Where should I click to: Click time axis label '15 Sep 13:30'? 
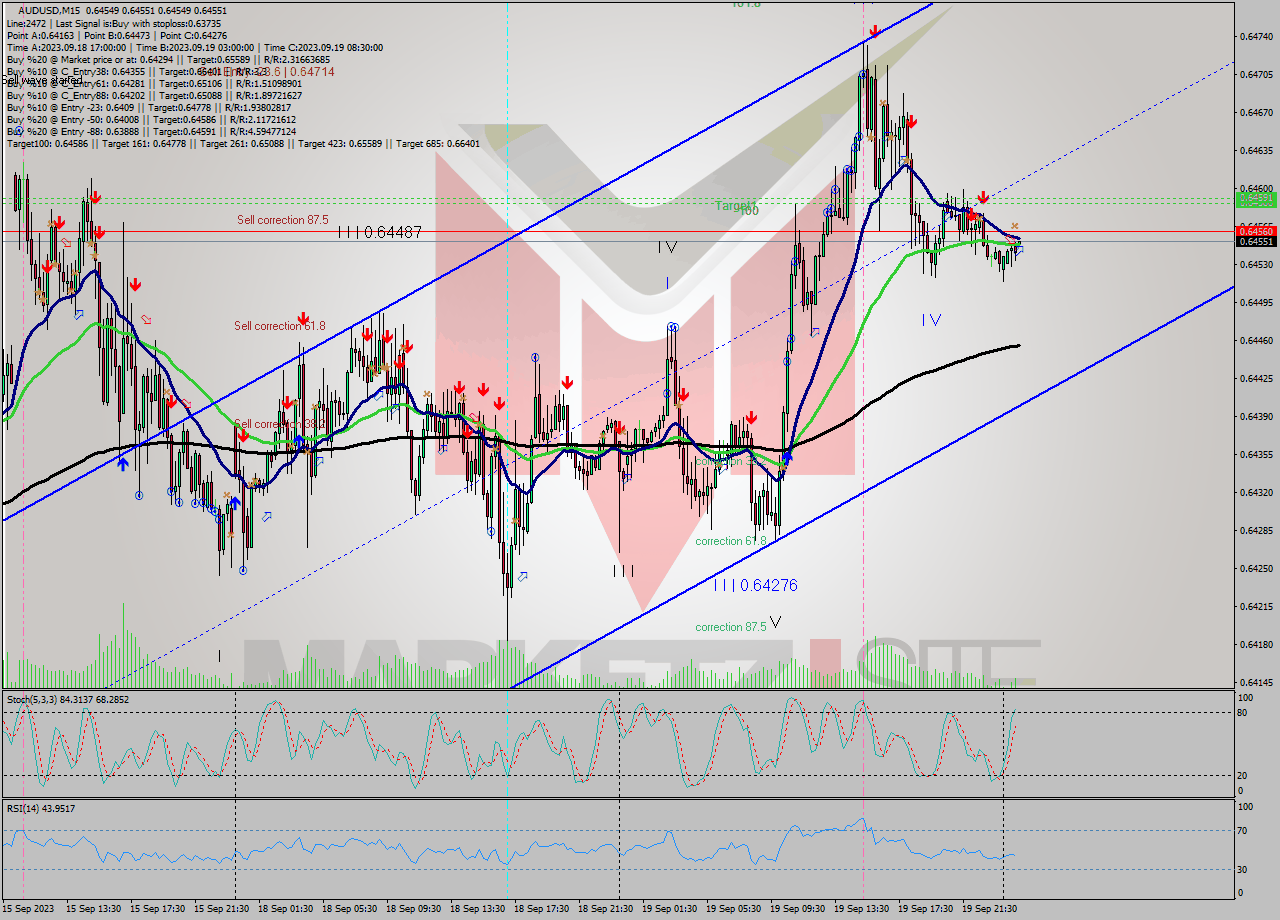94,909
